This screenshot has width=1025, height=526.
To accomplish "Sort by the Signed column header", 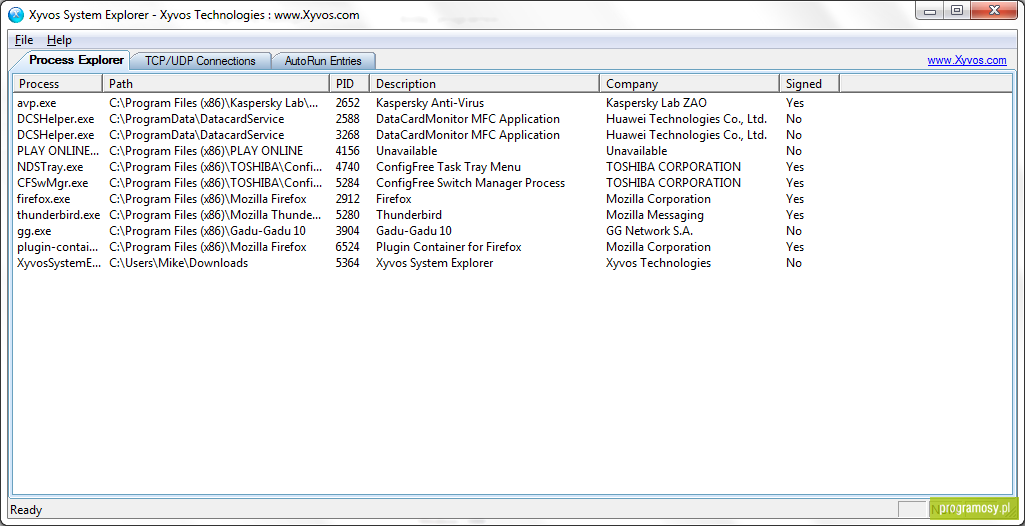I will 809,84.
